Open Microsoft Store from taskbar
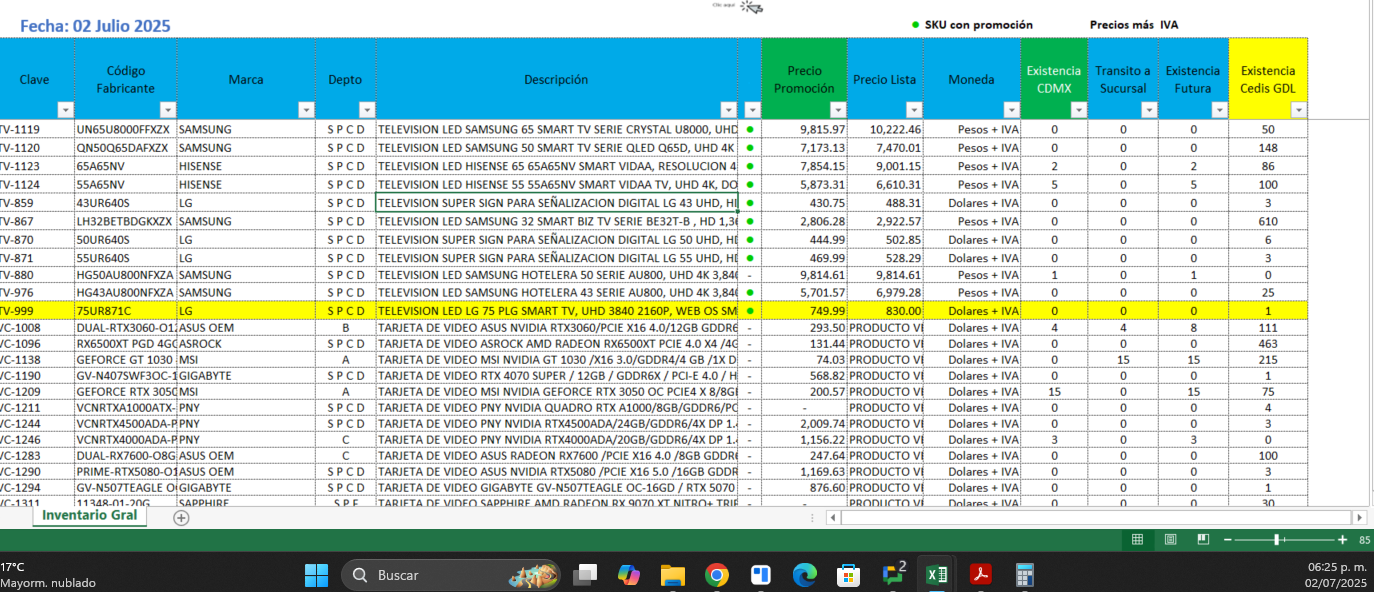1374x592 pixels. tap(849, 575)
